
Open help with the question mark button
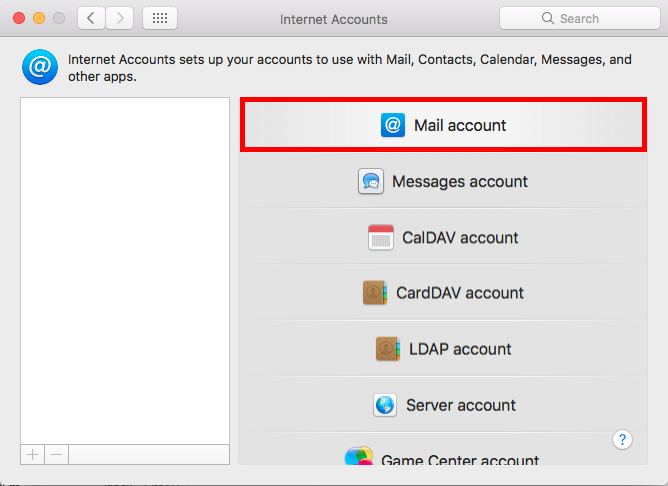[x=621, y=440]
